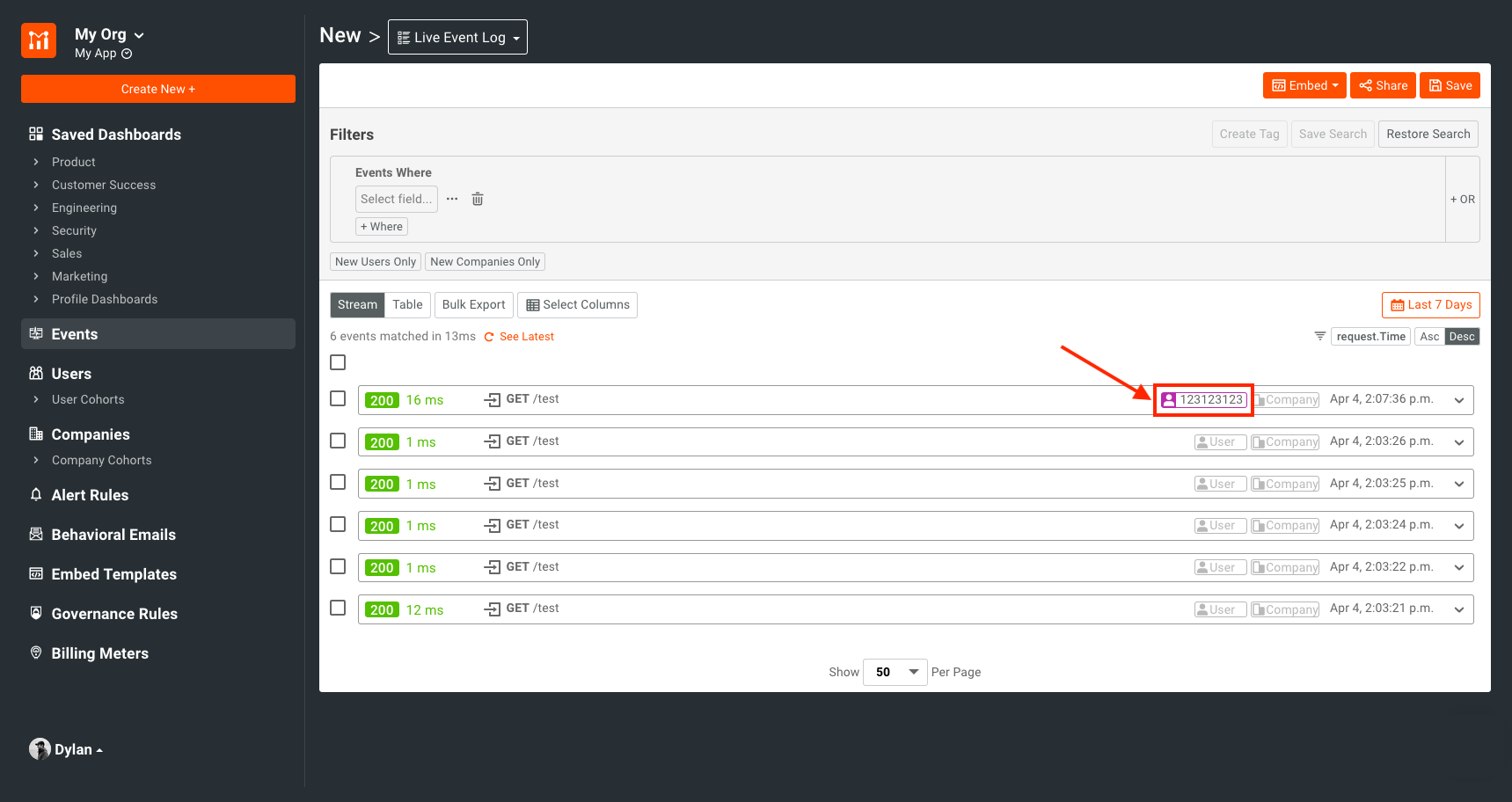Open Governance Rules in the sidebar
This screenshot has height=802, width=1512.
[x=114, y=614]
